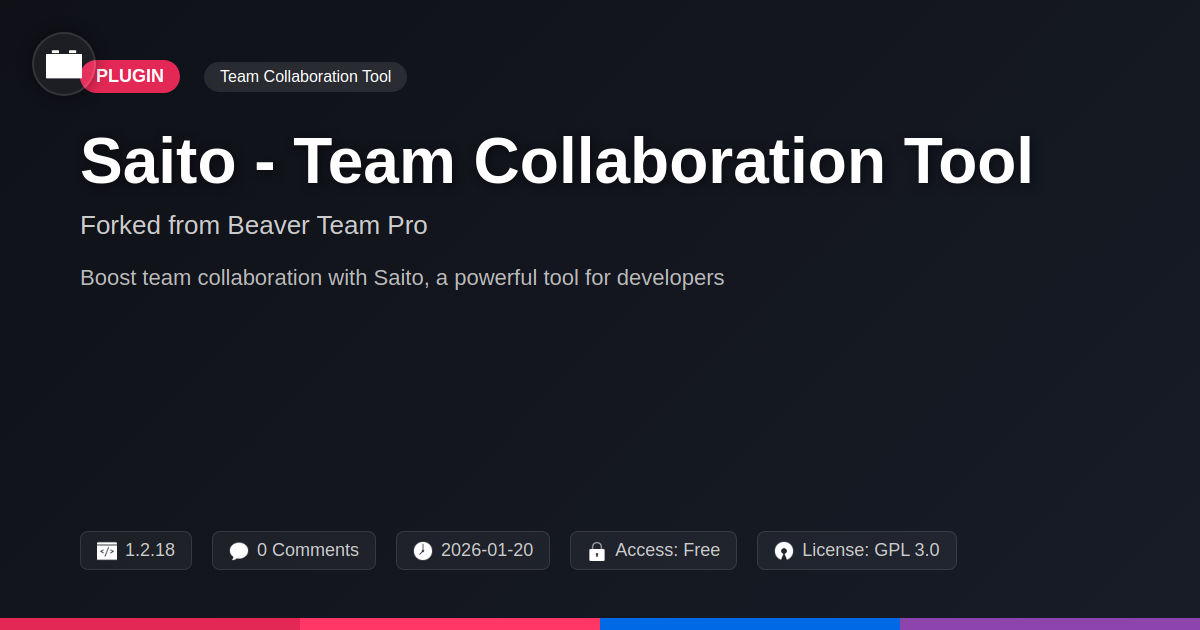
Task: Click the crimson color bar segment
Action: coord(150,624)
